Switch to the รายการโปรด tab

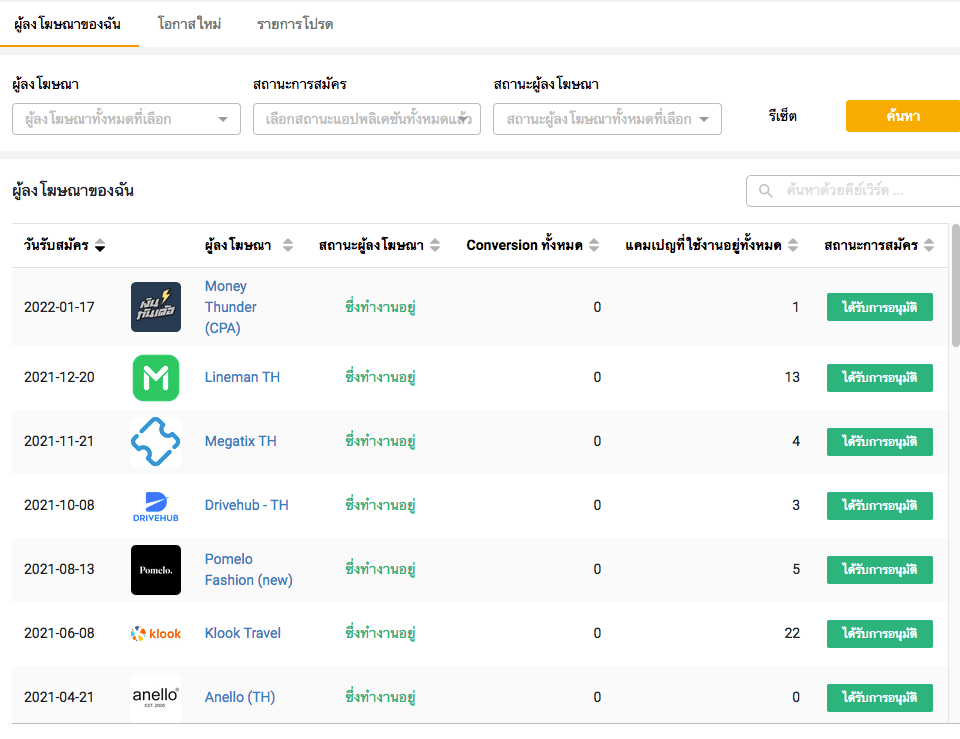(295, 24)
